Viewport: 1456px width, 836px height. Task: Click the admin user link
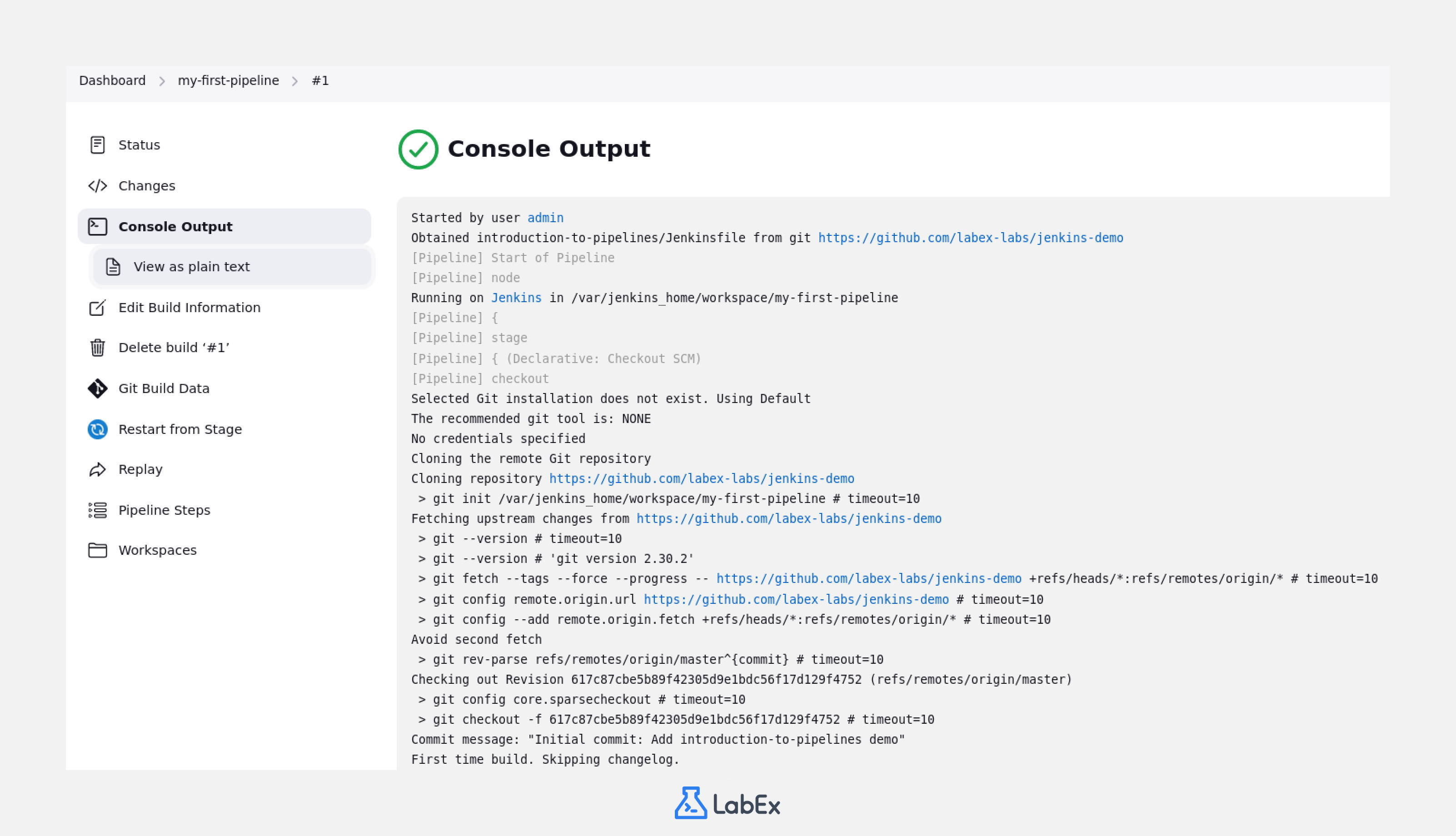click(x=545, y=218)
